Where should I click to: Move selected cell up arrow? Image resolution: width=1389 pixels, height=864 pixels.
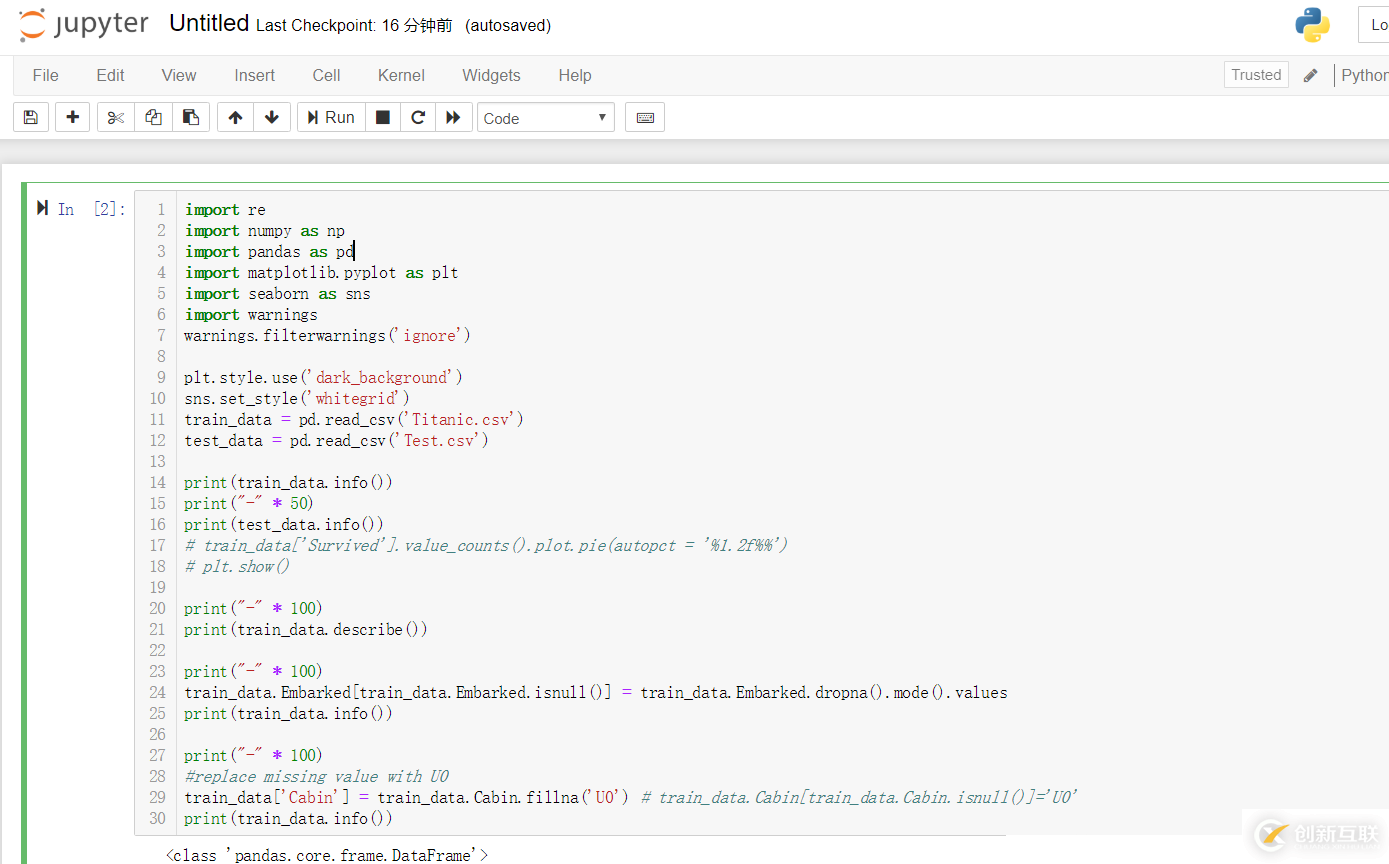coord(235,118)
